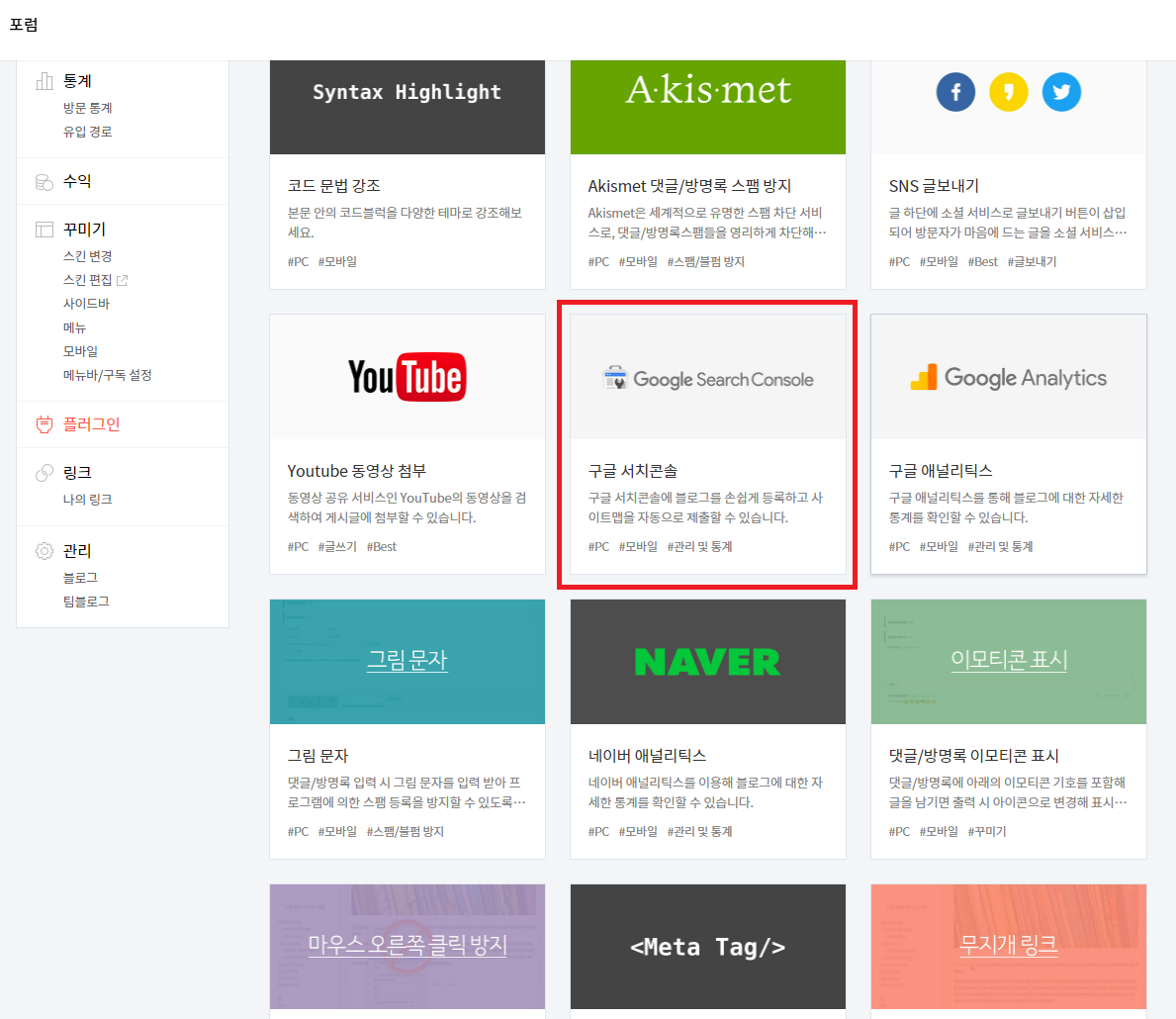The width and height of the screenshot is (1176, 1019).
Task: Open 통계 menu section
Action: [77, 81]
